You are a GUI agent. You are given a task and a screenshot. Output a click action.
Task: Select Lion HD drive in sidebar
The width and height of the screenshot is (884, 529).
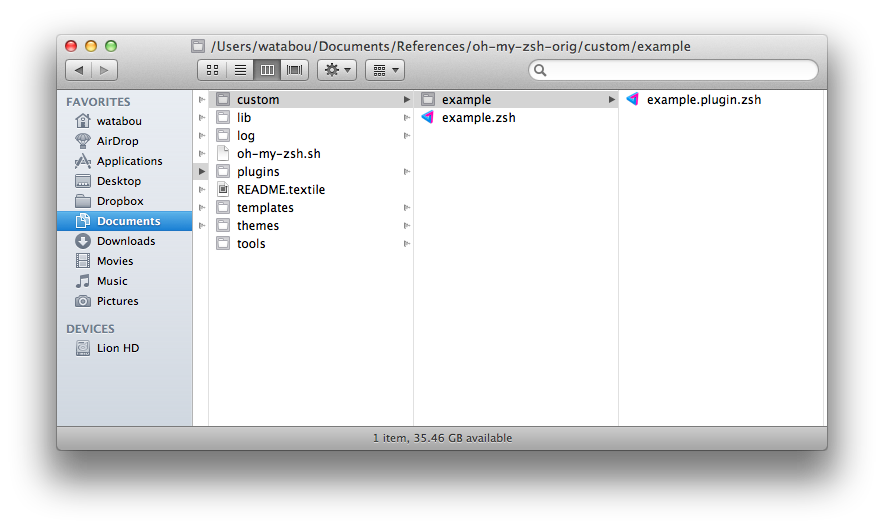[125, 348]
